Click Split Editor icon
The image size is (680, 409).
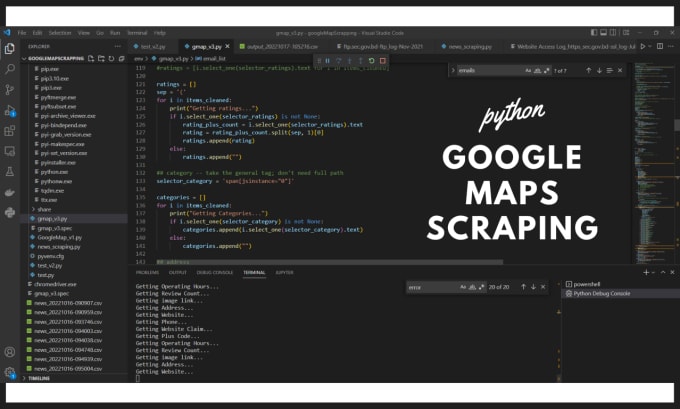click(x=660, y=46)
